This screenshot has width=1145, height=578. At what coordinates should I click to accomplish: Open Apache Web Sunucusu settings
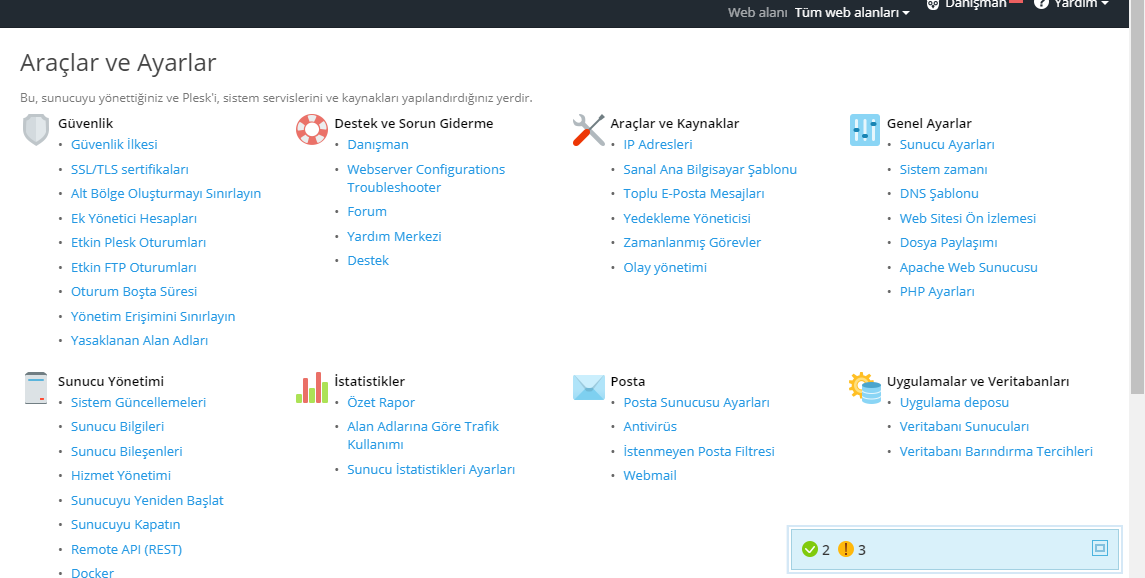coord(968,267)
